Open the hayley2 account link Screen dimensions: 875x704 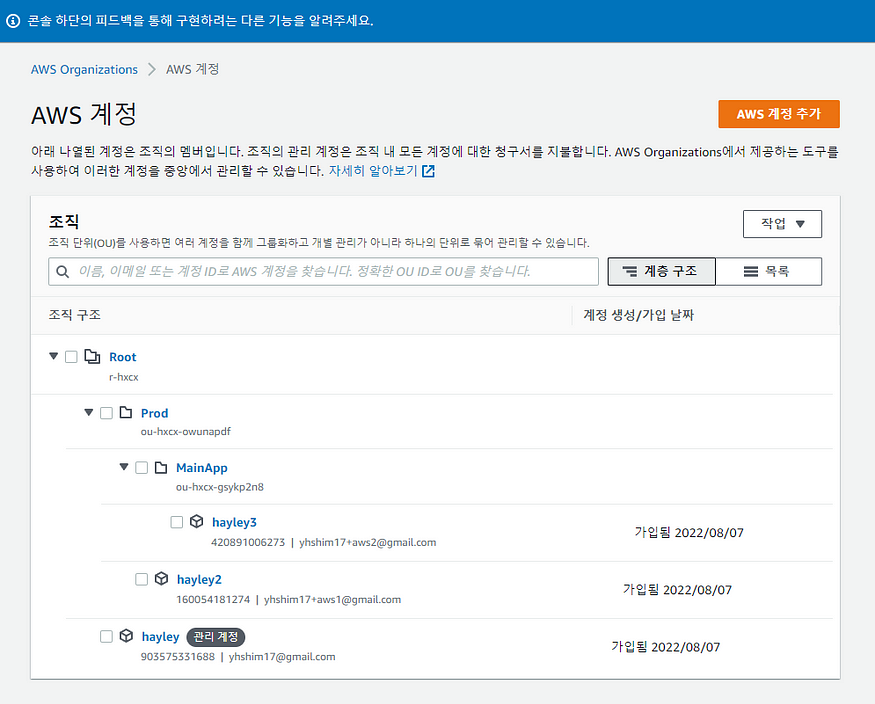coord(199,580)
